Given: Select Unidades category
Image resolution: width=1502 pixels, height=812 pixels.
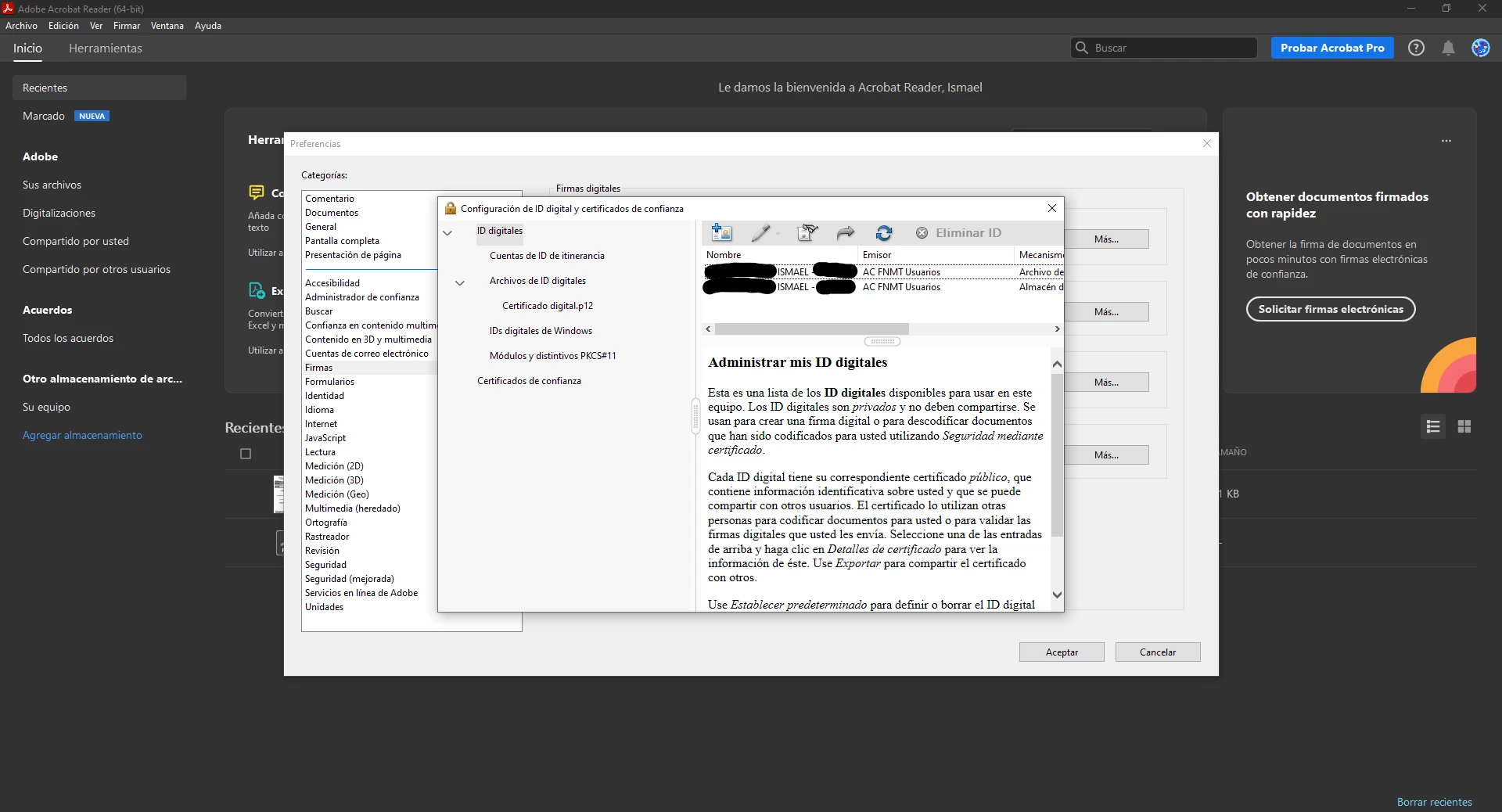Looking at the screenshot, I should 325,607.
